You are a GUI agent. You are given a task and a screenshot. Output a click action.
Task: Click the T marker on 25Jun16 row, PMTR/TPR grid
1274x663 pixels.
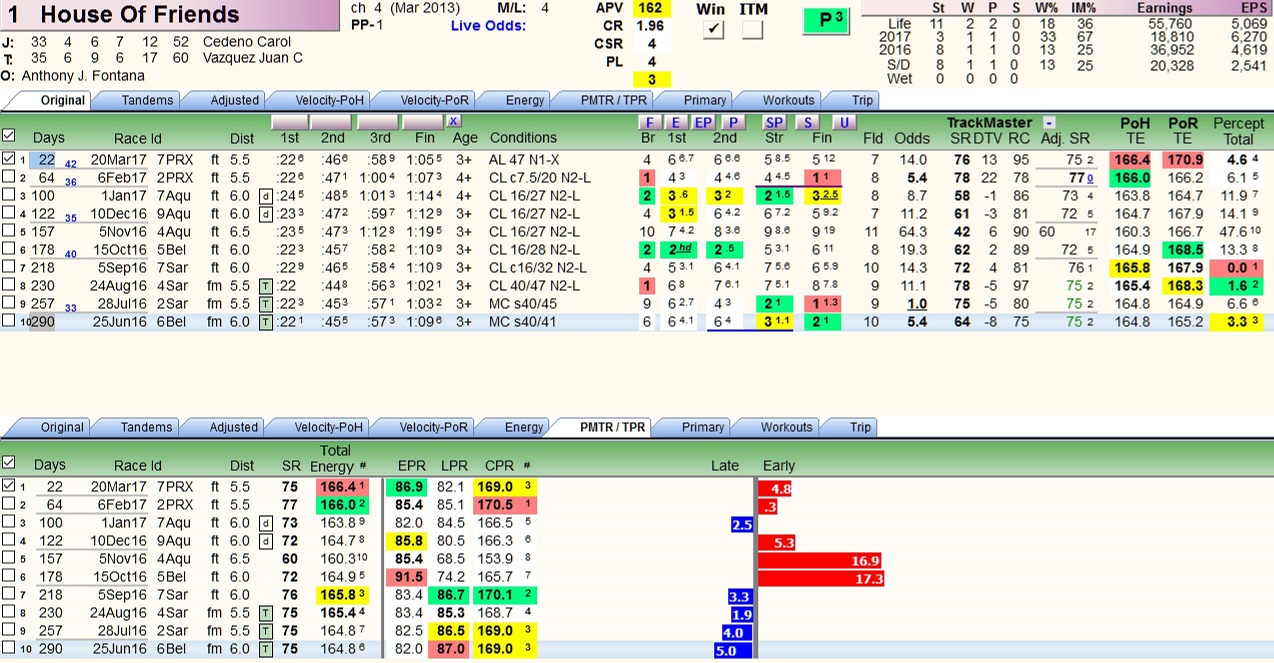(265, 649)
